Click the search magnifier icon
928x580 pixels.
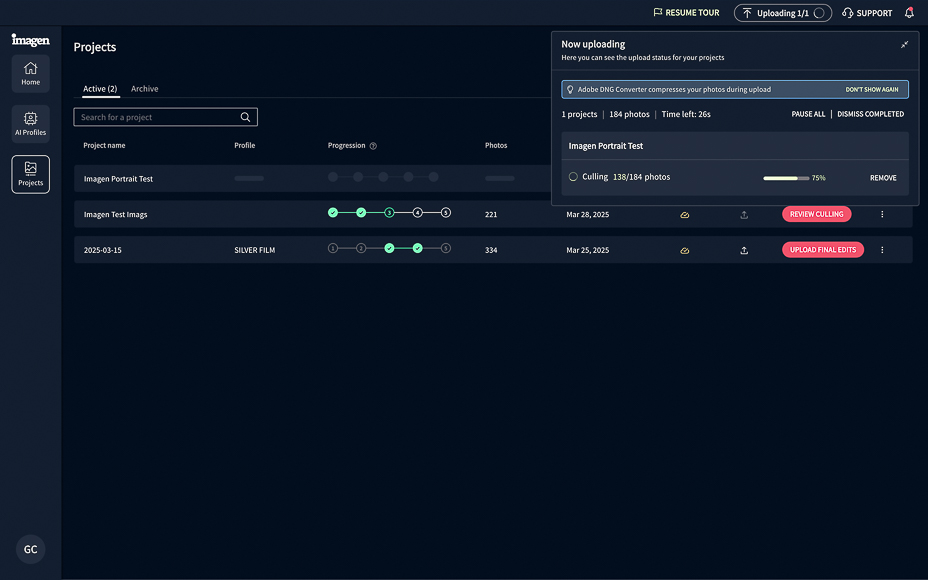tap(245, 117)
